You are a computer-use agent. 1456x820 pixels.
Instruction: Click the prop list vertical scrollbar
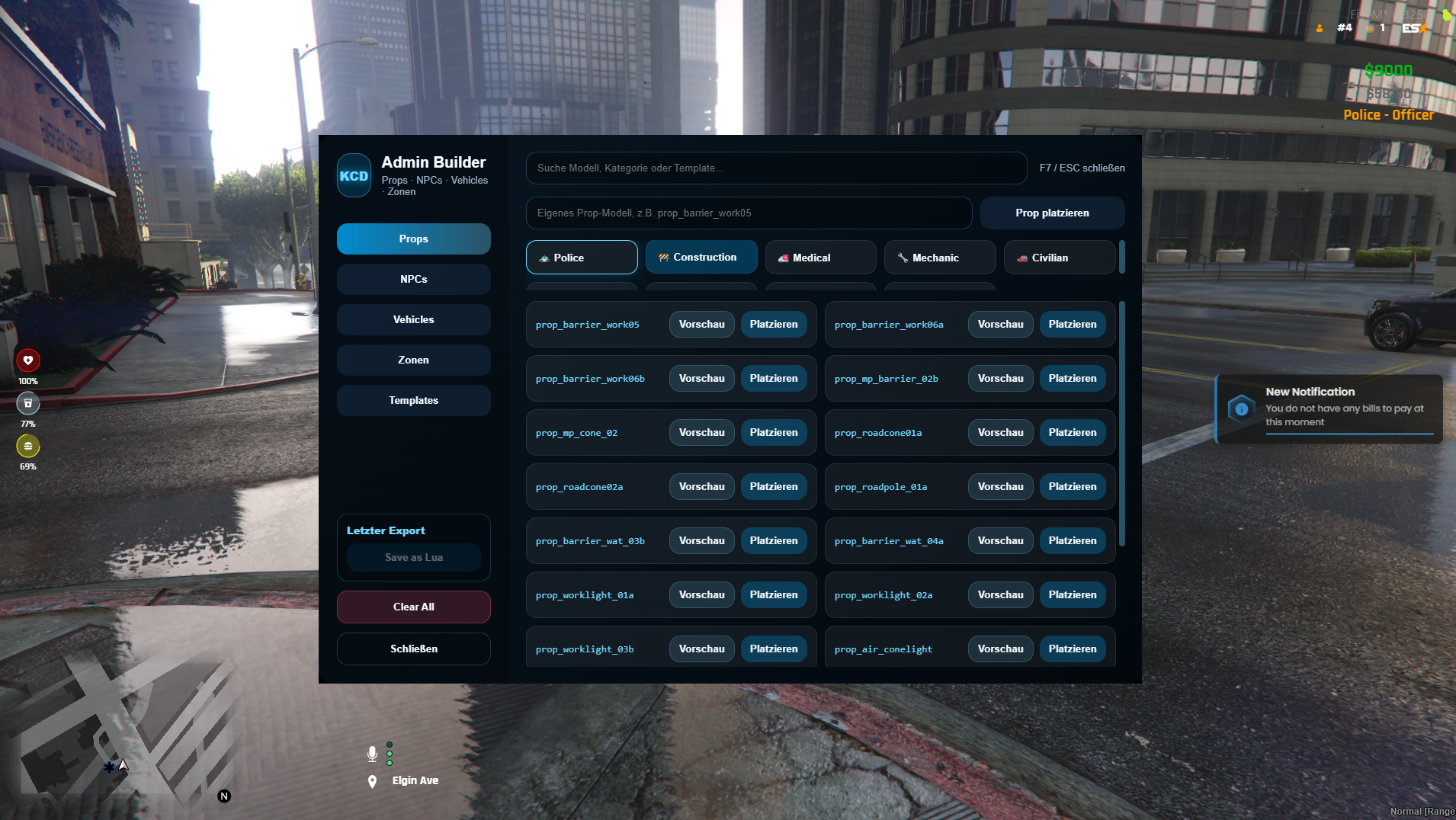(x=1122, y=424)
